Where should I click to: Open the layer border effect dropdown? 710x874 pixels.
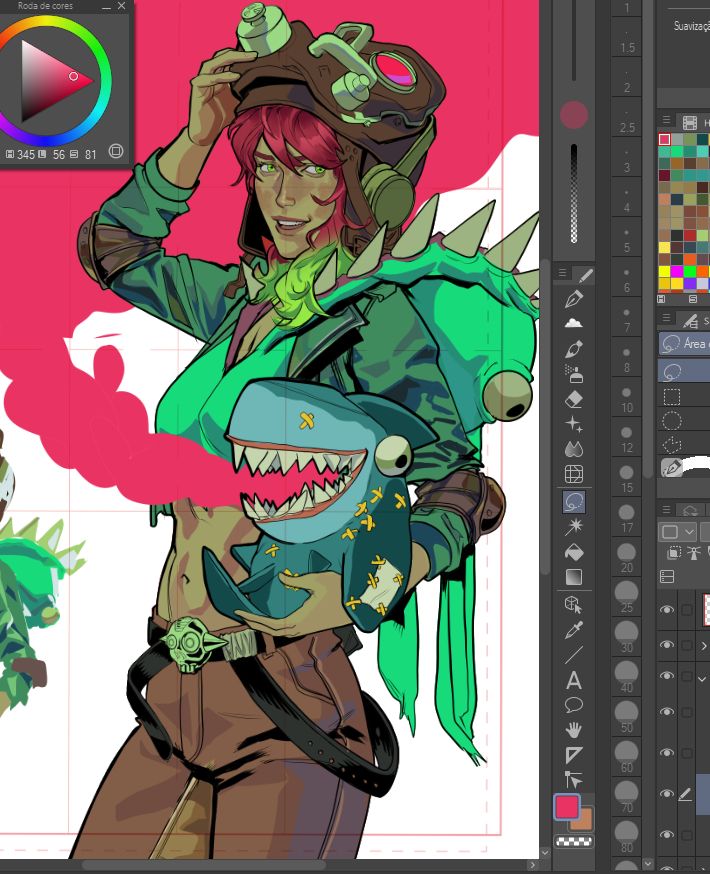[677, 532]
